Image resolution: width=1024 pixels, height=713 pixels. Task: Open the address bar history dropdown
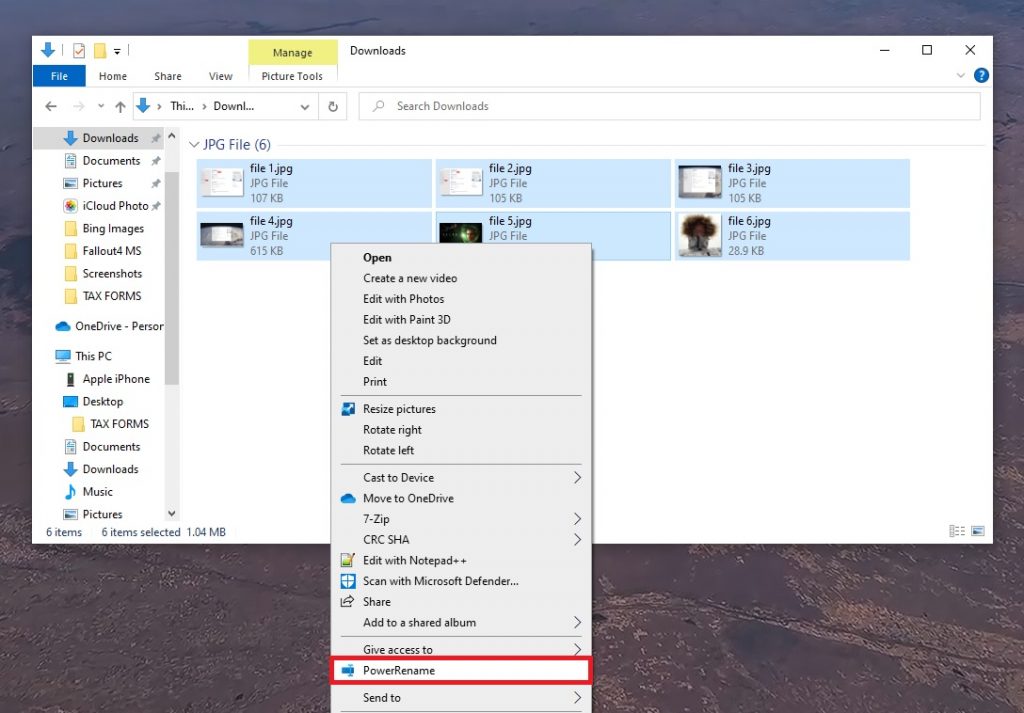point(305,106)
